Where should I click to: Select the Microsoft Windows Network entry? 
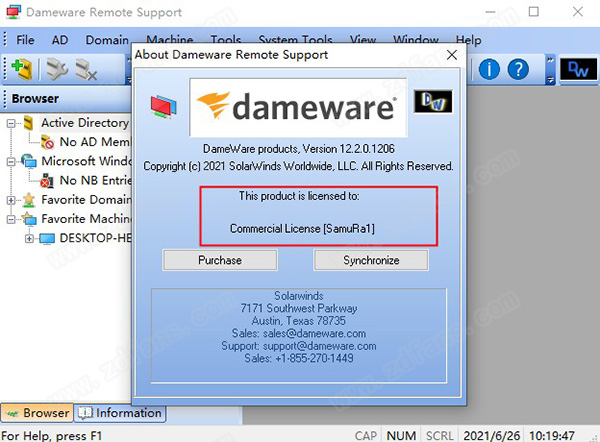pyautogui.click(x=86, y=161)
